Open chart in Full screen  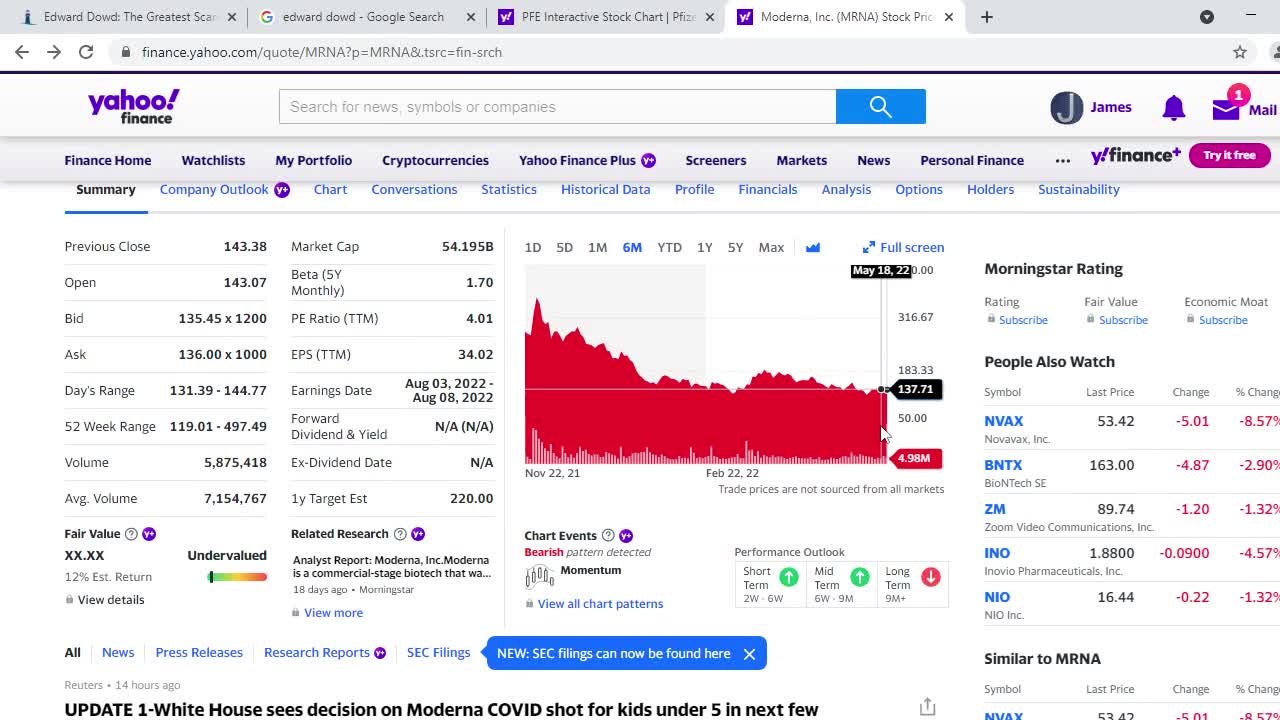903,247
